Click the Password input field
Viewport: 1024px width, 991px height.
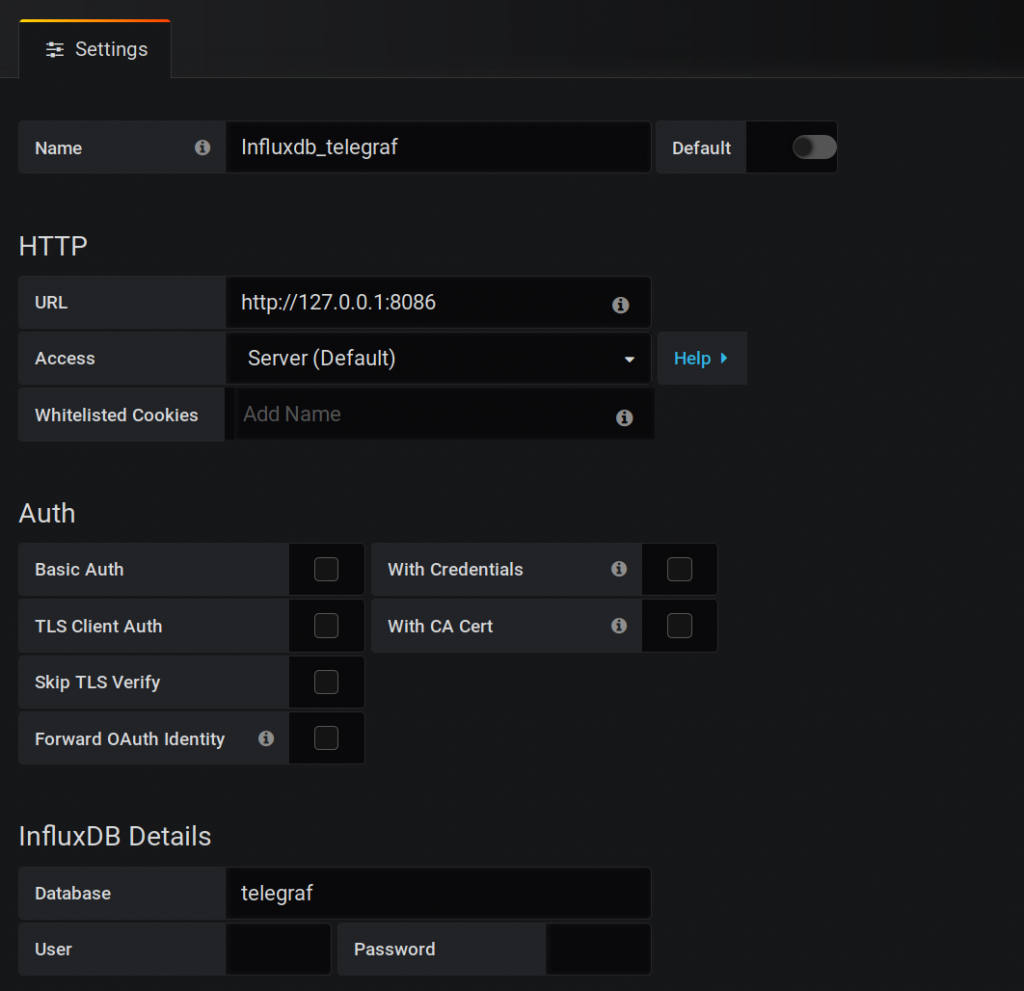[x=598, y=949]
